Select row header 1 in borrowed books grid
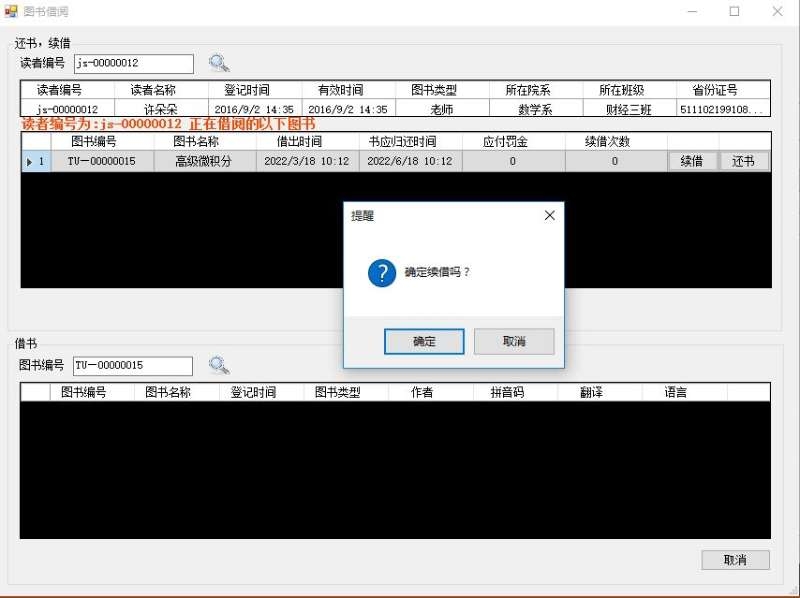 click(x=36, y=162)
